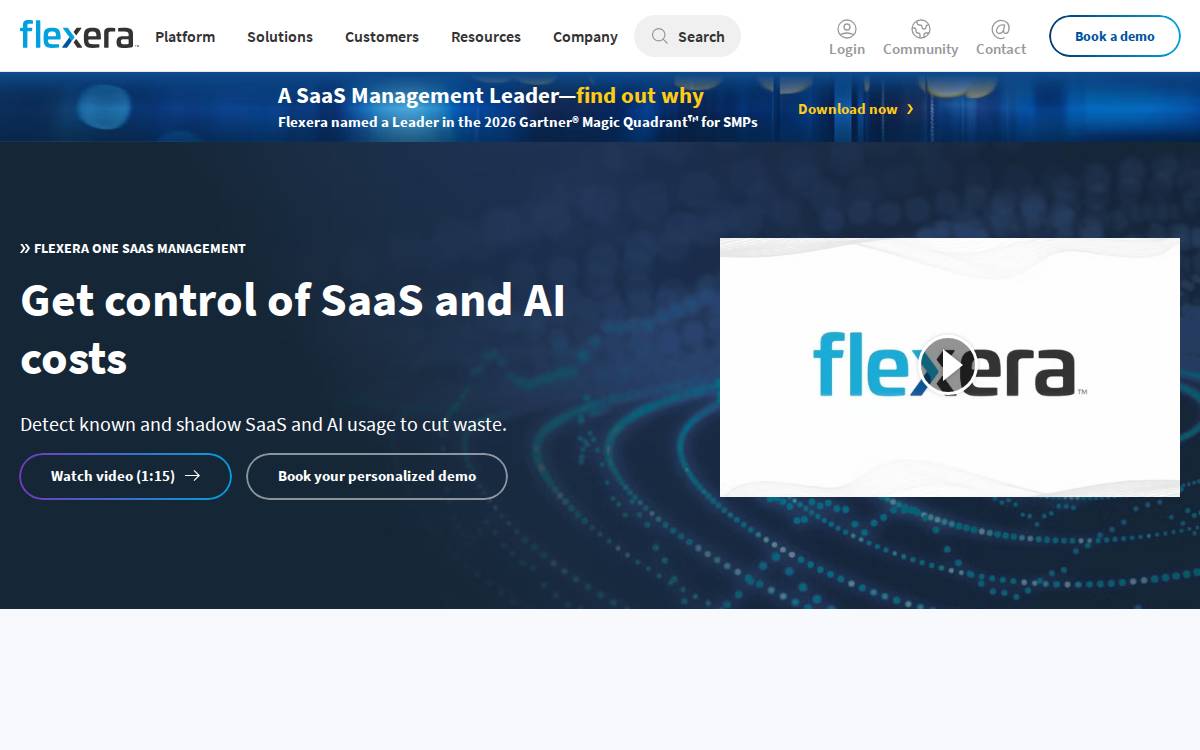Click 'Get control of SaaS and AI costs' heading
Viewport: 1200px width, 750px height.
pos(293,329)
